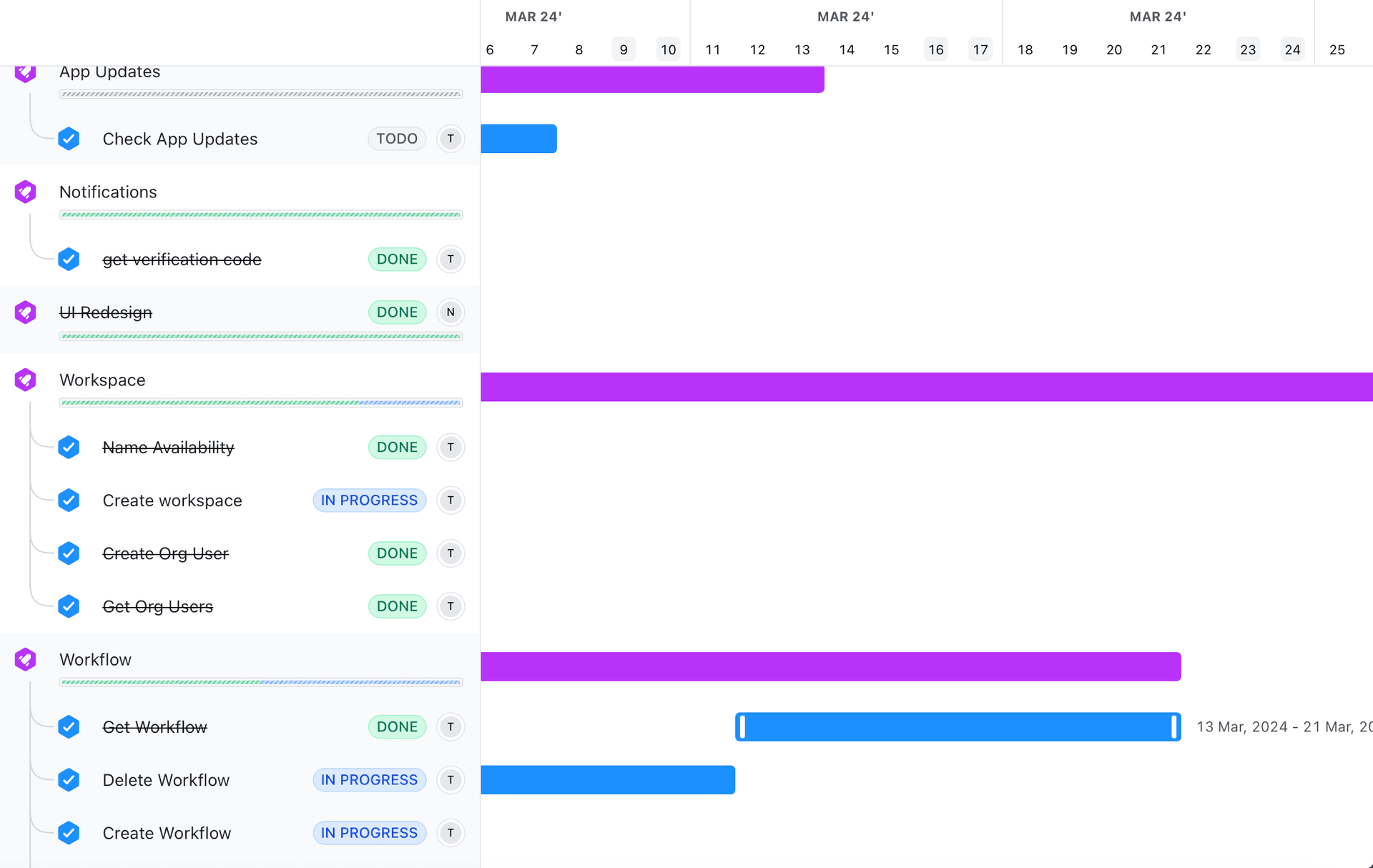
Task: Open the Check App Updates task
Action: (x=180, y=139)
